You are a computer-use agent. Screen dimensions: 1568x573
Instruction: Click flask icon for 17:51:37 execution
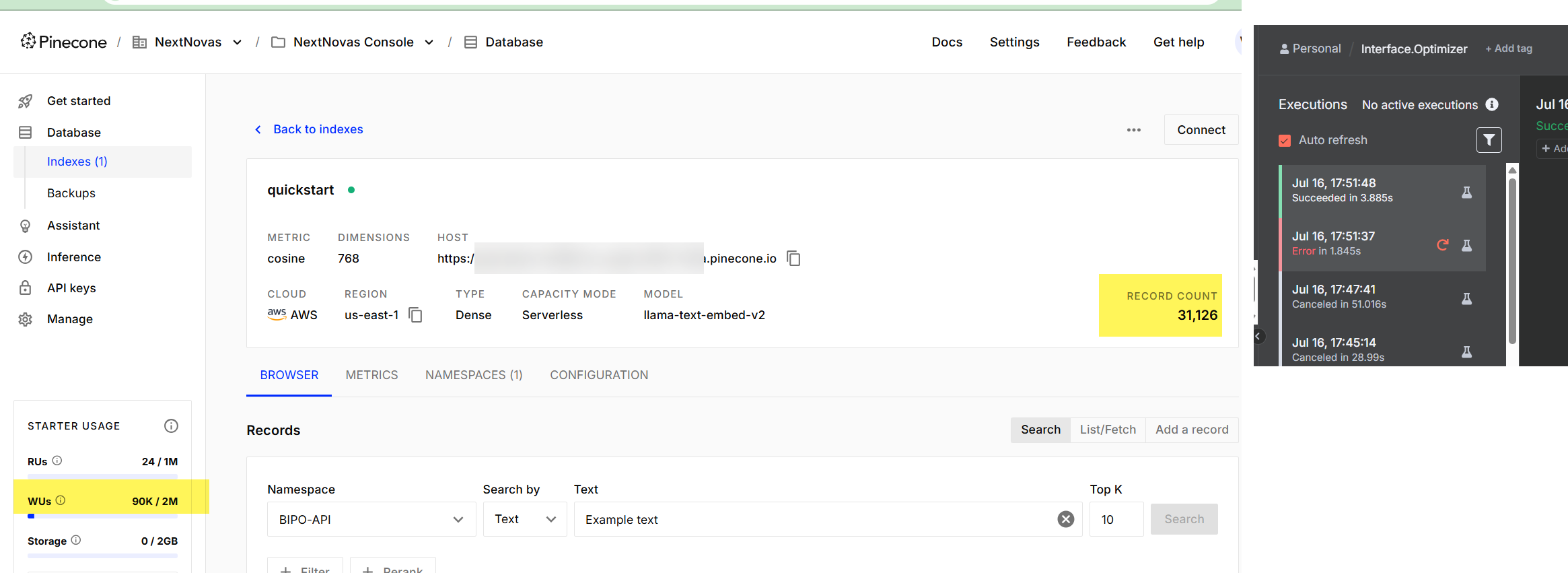coord(1467,246)
